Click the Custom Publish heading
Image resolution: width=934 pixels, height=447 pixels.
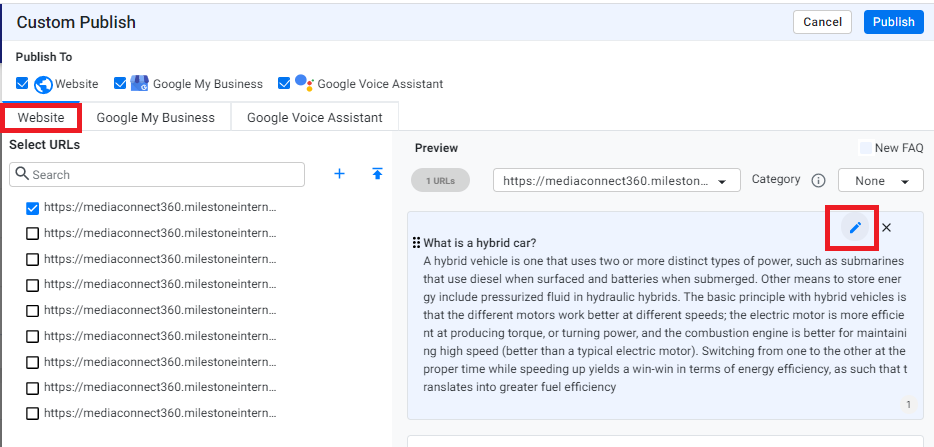[76, 22]
